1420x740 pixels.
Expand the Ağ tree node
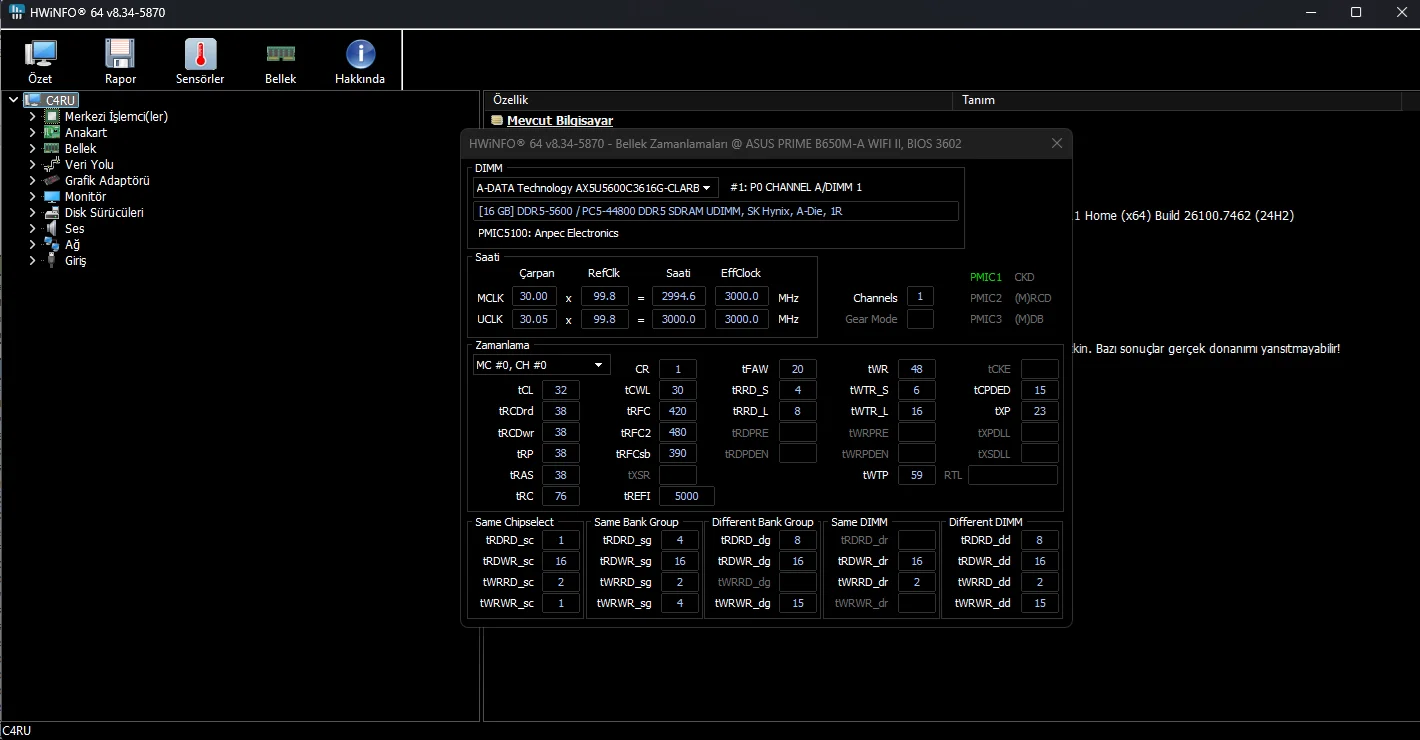click(32, 244)
